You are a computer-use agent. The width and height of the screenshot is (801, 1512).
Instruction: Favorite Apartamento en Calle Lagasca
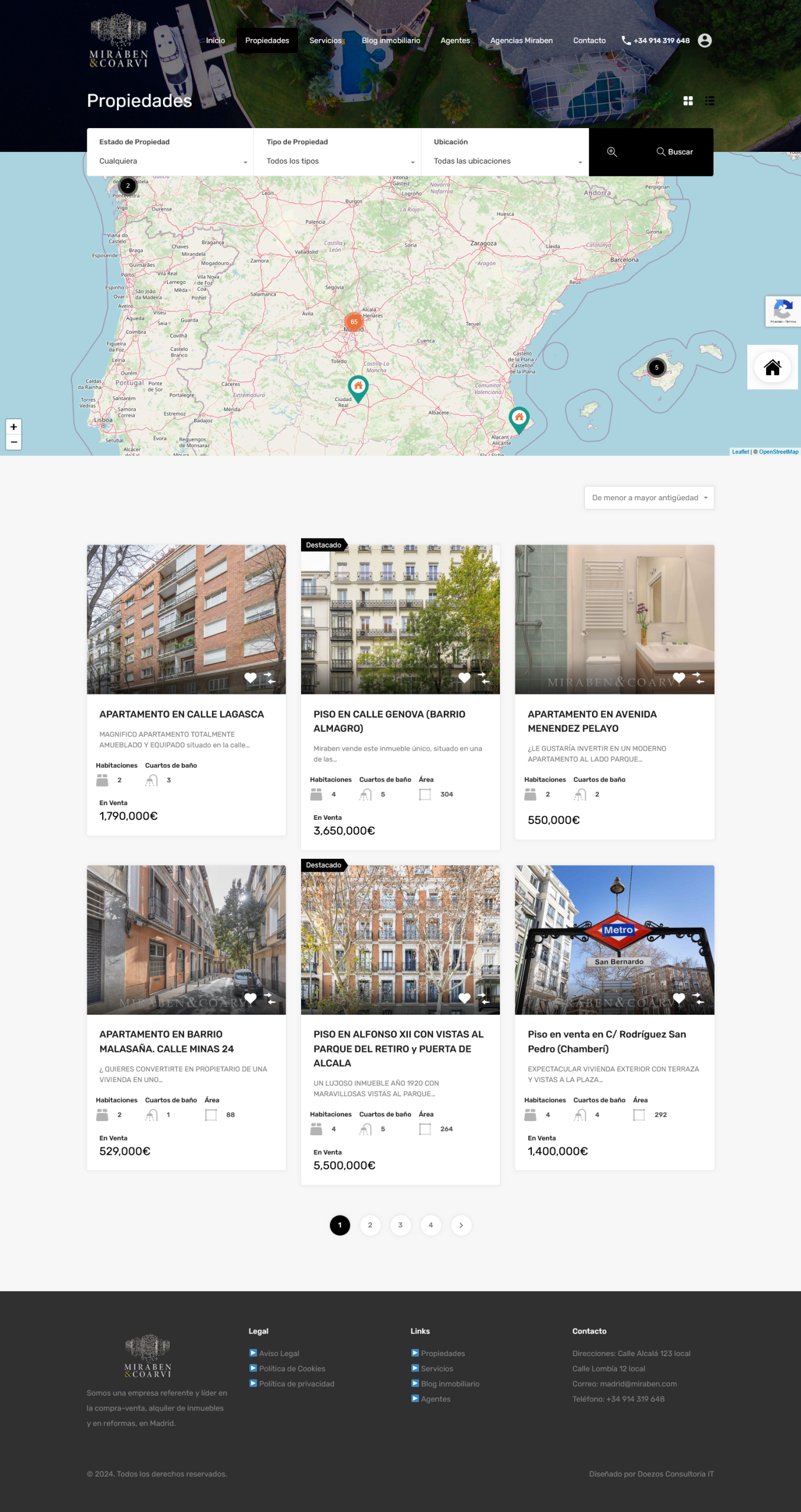pyautogui.click(x=250, y=678)
